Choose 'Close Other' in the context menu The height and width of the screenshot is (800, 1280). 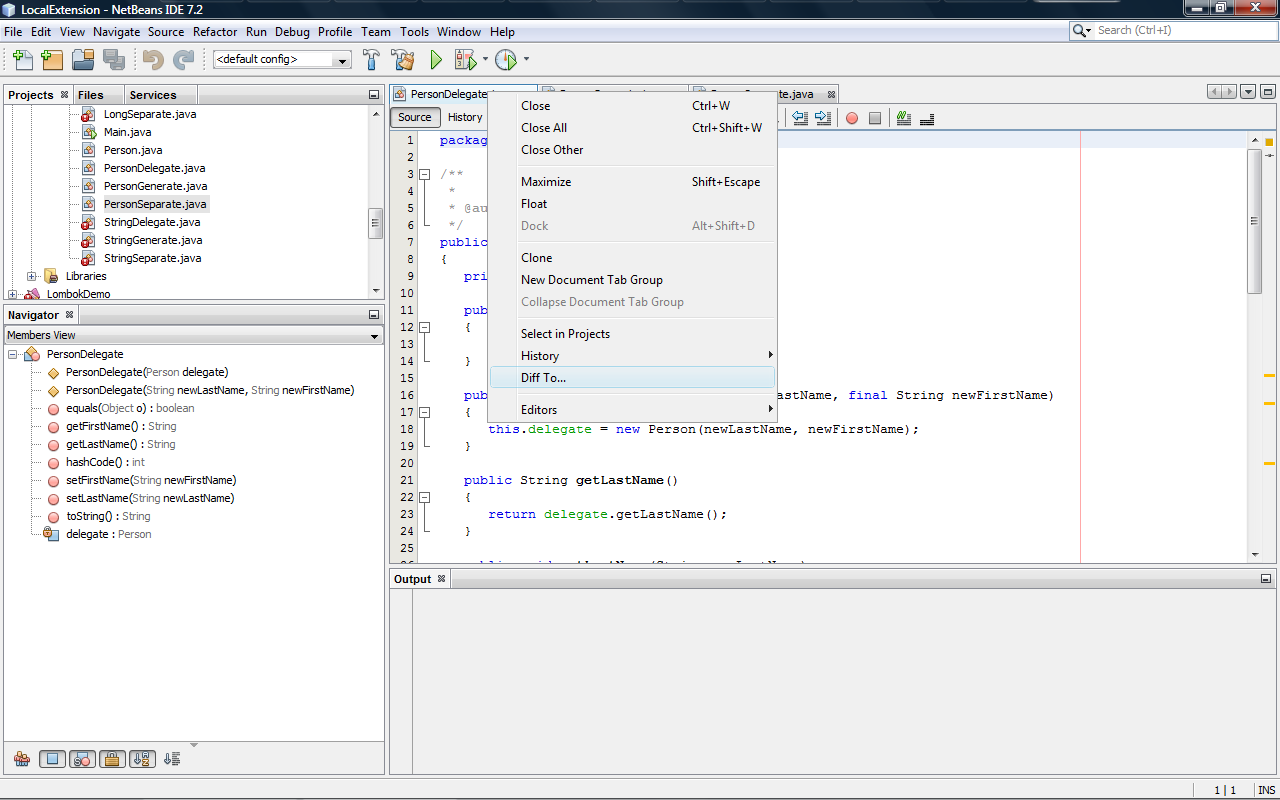(x=552, y=150)
